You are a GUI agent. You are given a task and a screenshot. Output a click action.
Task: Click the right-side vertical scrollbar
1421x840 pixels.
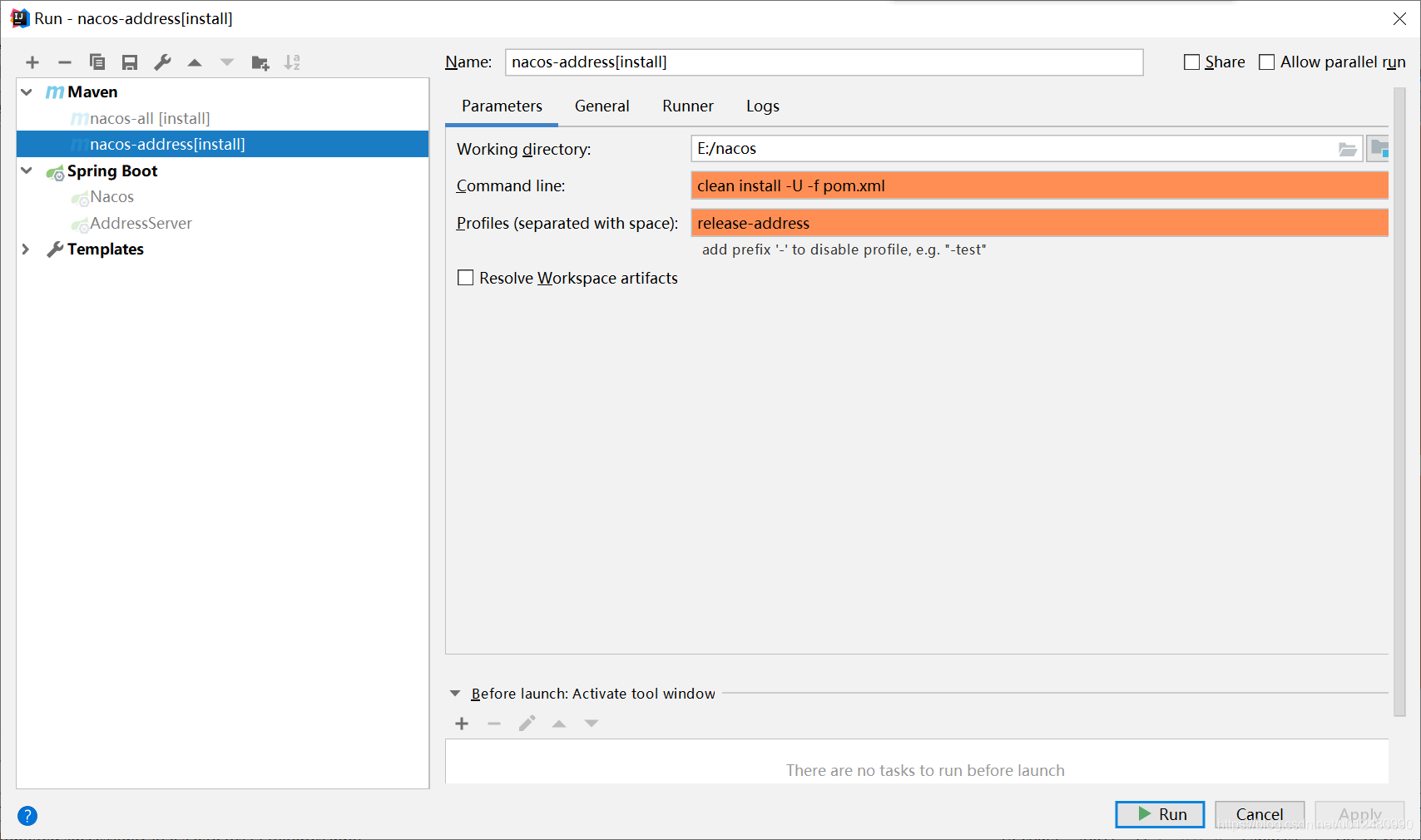coord(1399,401)
